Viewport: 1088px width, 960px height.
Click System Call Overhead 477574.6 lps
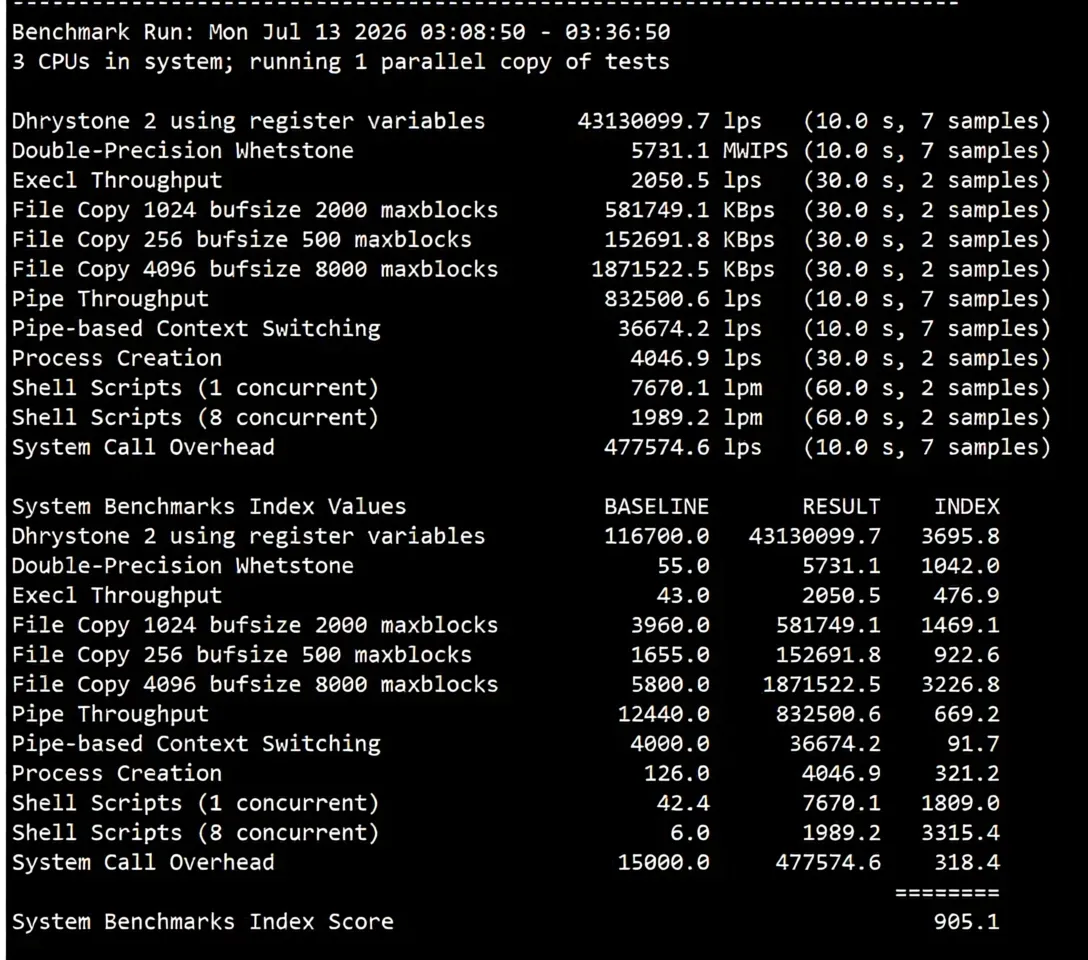[x=682, y=447]
